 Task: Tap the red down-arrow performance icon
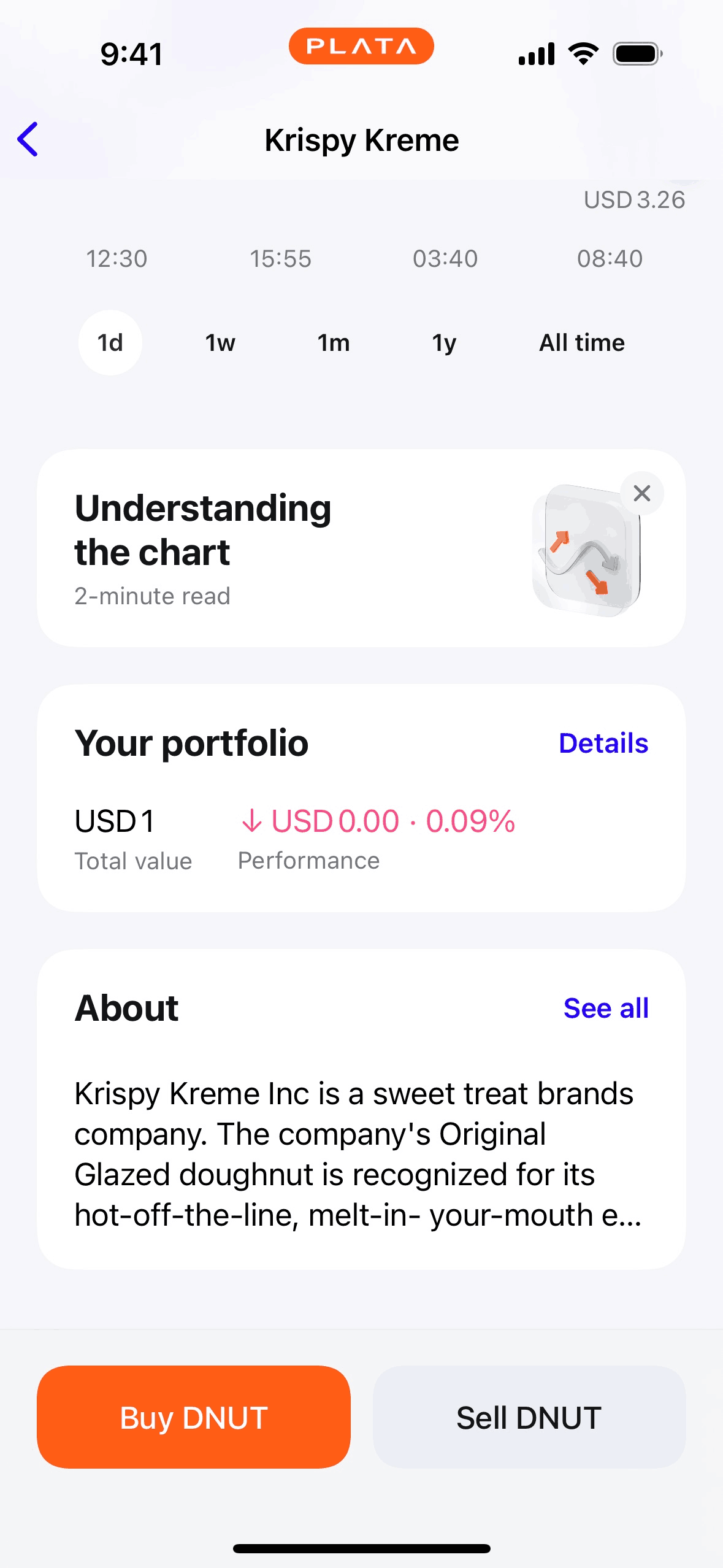tap(251, 821)
